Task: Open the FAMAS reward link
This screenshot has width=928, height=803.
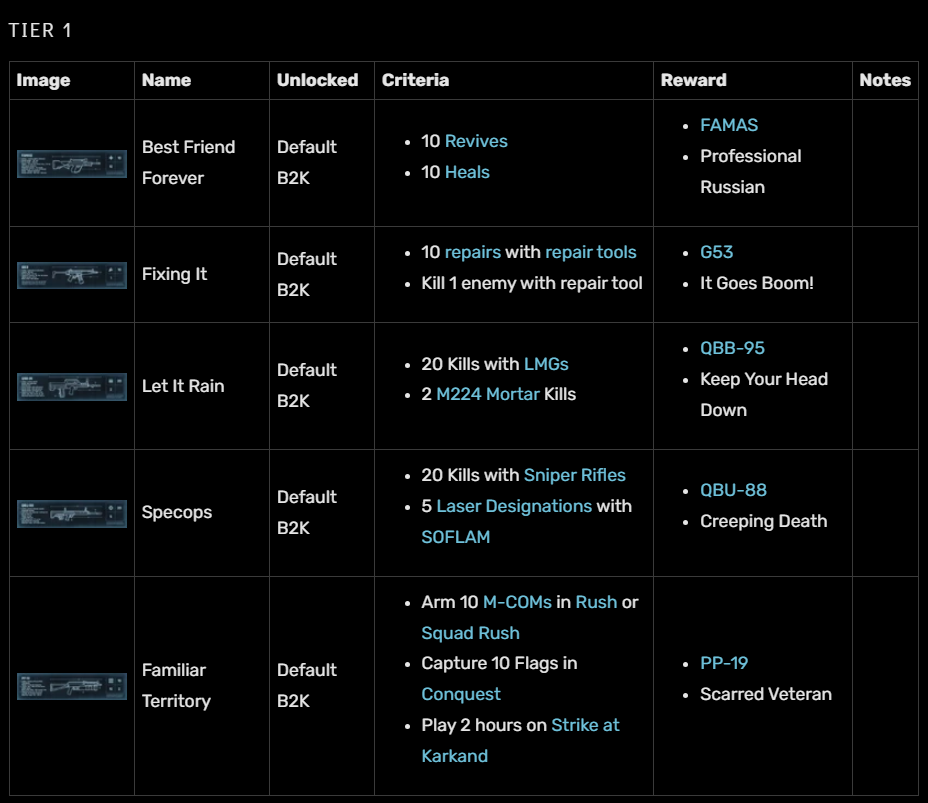Action: pyautogui.click(x=729, y=125)
